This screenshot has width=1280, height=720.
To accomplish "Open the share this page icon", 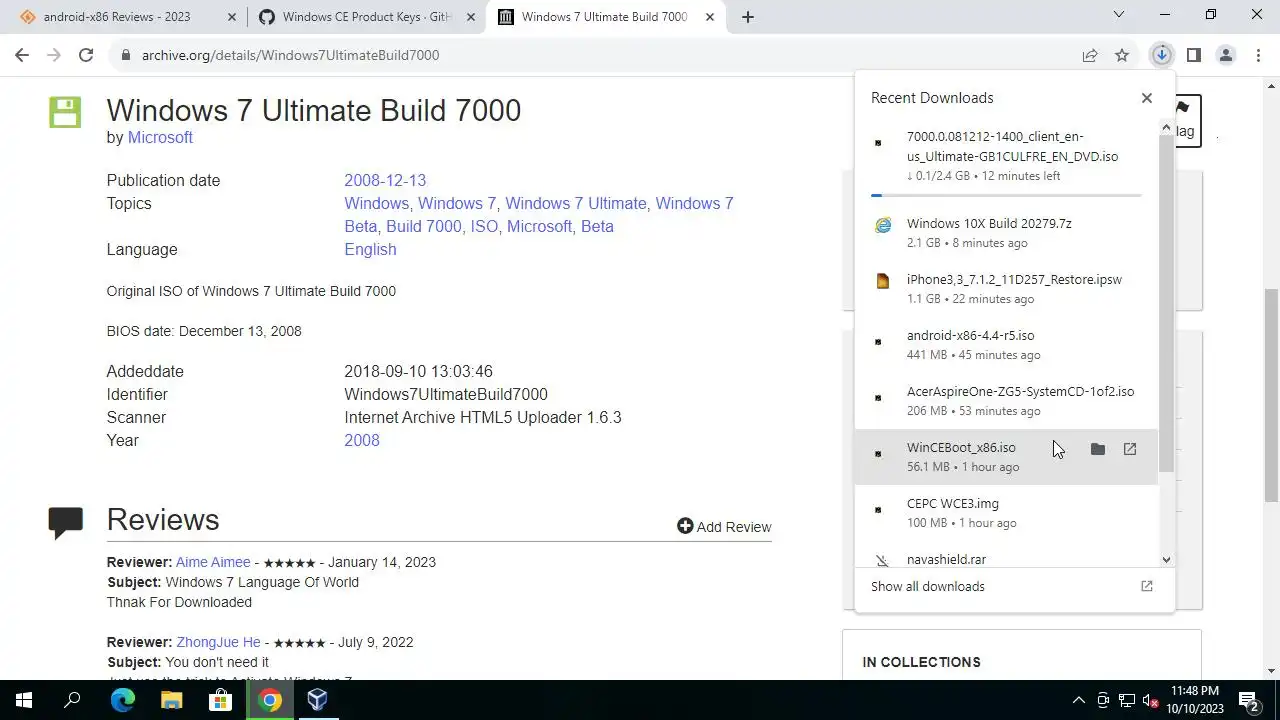I will click(1090, 55).
